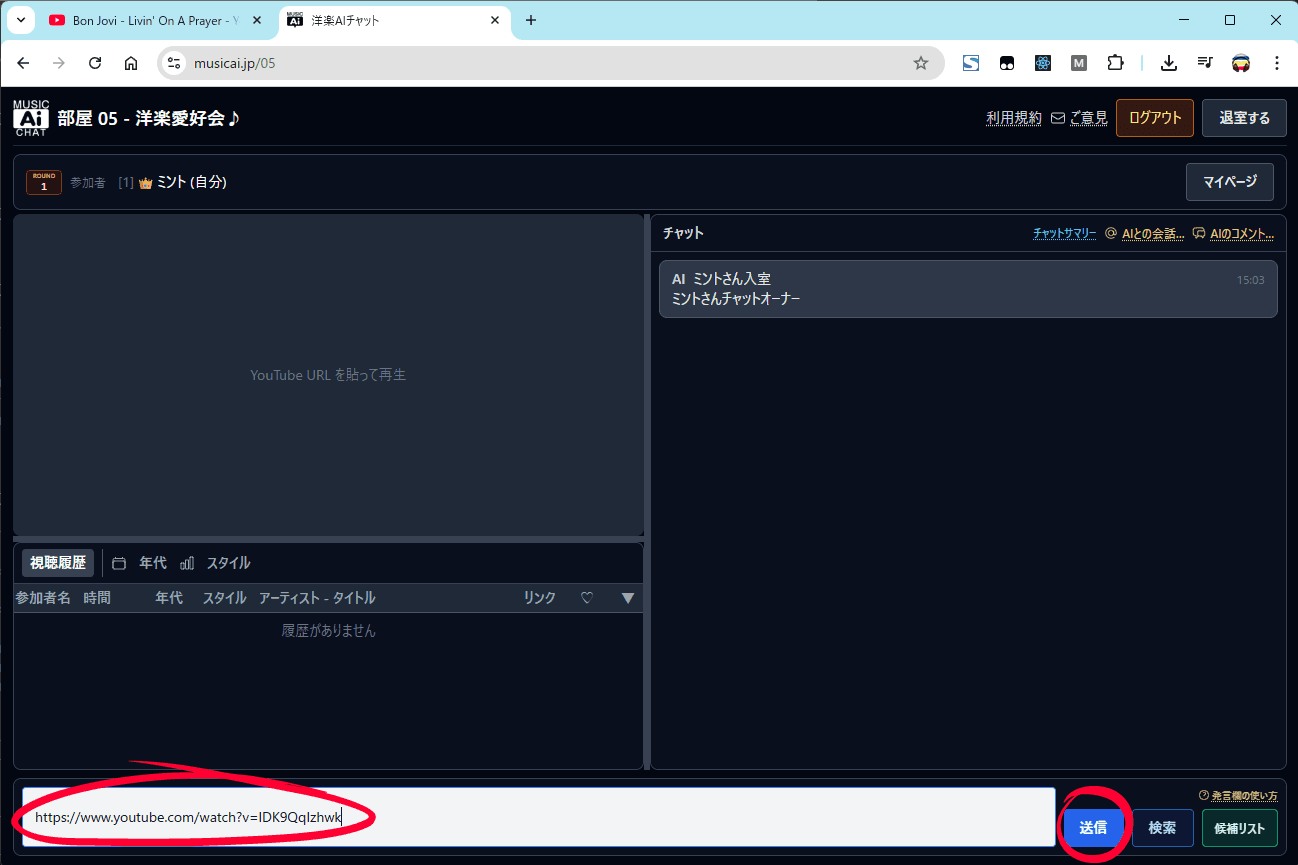This screenshot has height=865, width=1298.
Task: Open the browser home page icon
Action: [x=131, y=63]
